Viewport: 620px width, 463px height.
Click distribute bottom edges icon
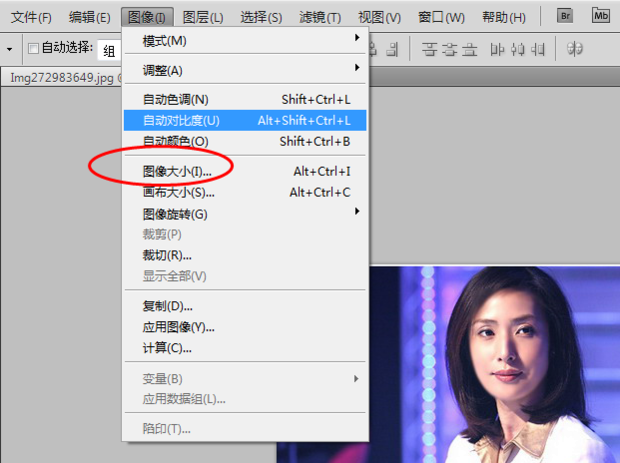click(469, 49)
